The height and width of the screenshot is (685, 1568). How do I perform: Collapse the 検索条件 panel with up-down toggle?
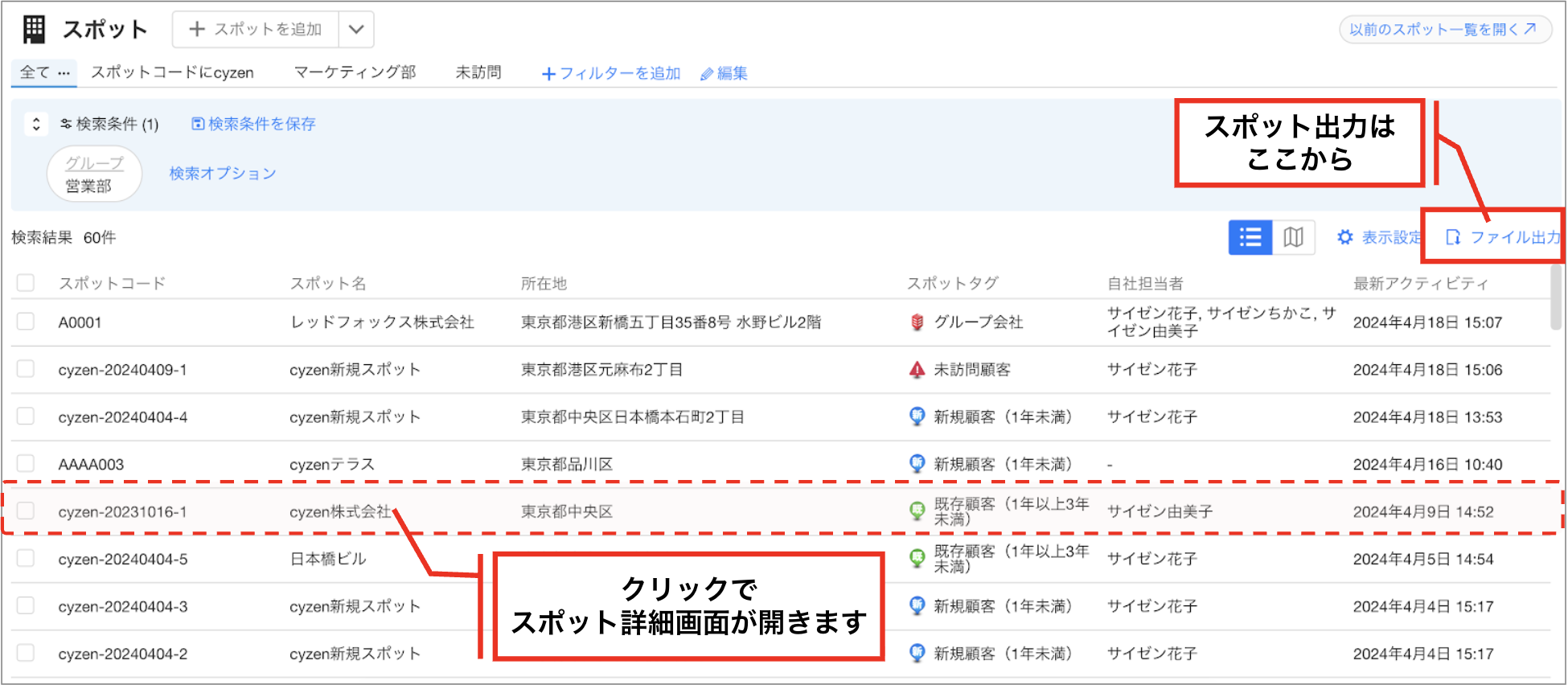pyautogui.click(x=36, y=124)
